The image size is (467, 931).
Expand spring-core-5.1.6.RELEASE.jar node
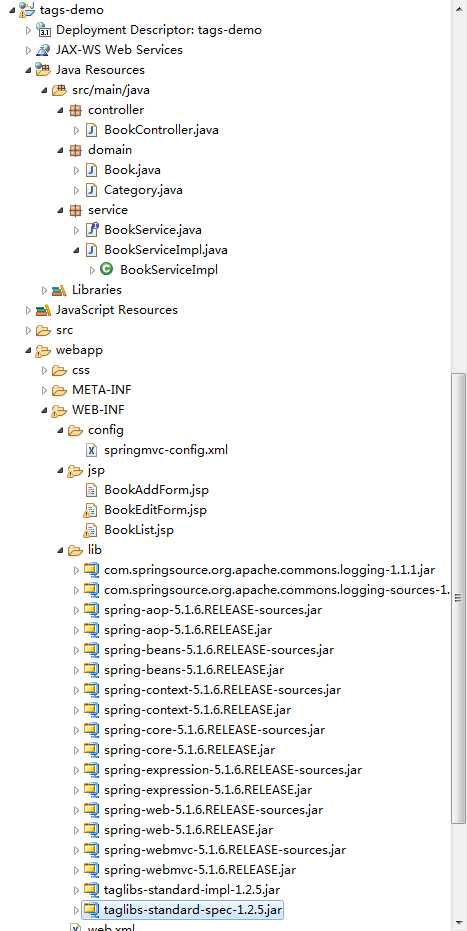(76, 750)
